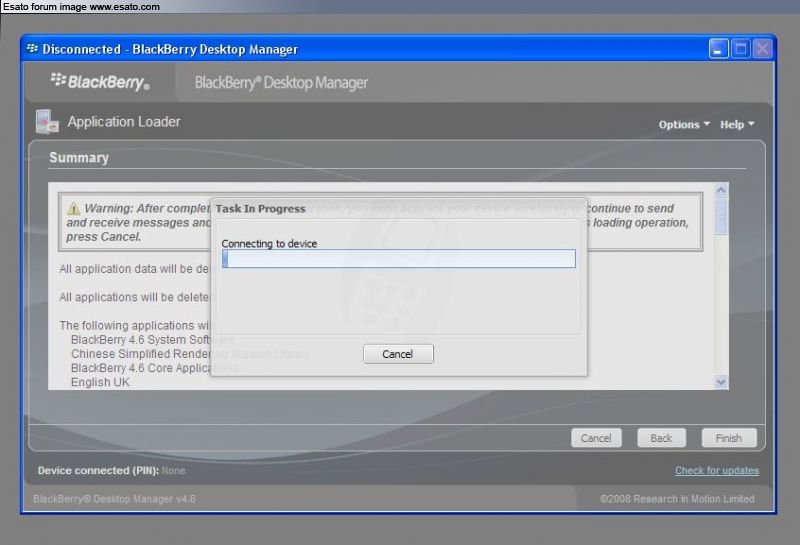This screenshot has width=800, height=545.
Task: Select 'Chinese Simplified Rendering' entry
Action: click(190, 354)
